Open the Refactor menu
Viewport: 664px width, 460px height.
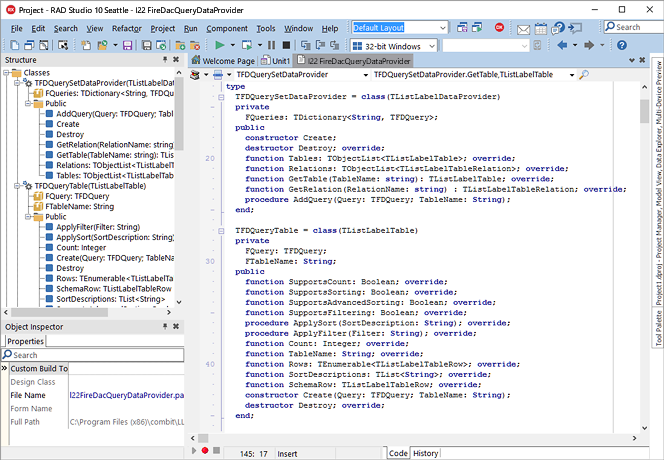coord(127,28)
